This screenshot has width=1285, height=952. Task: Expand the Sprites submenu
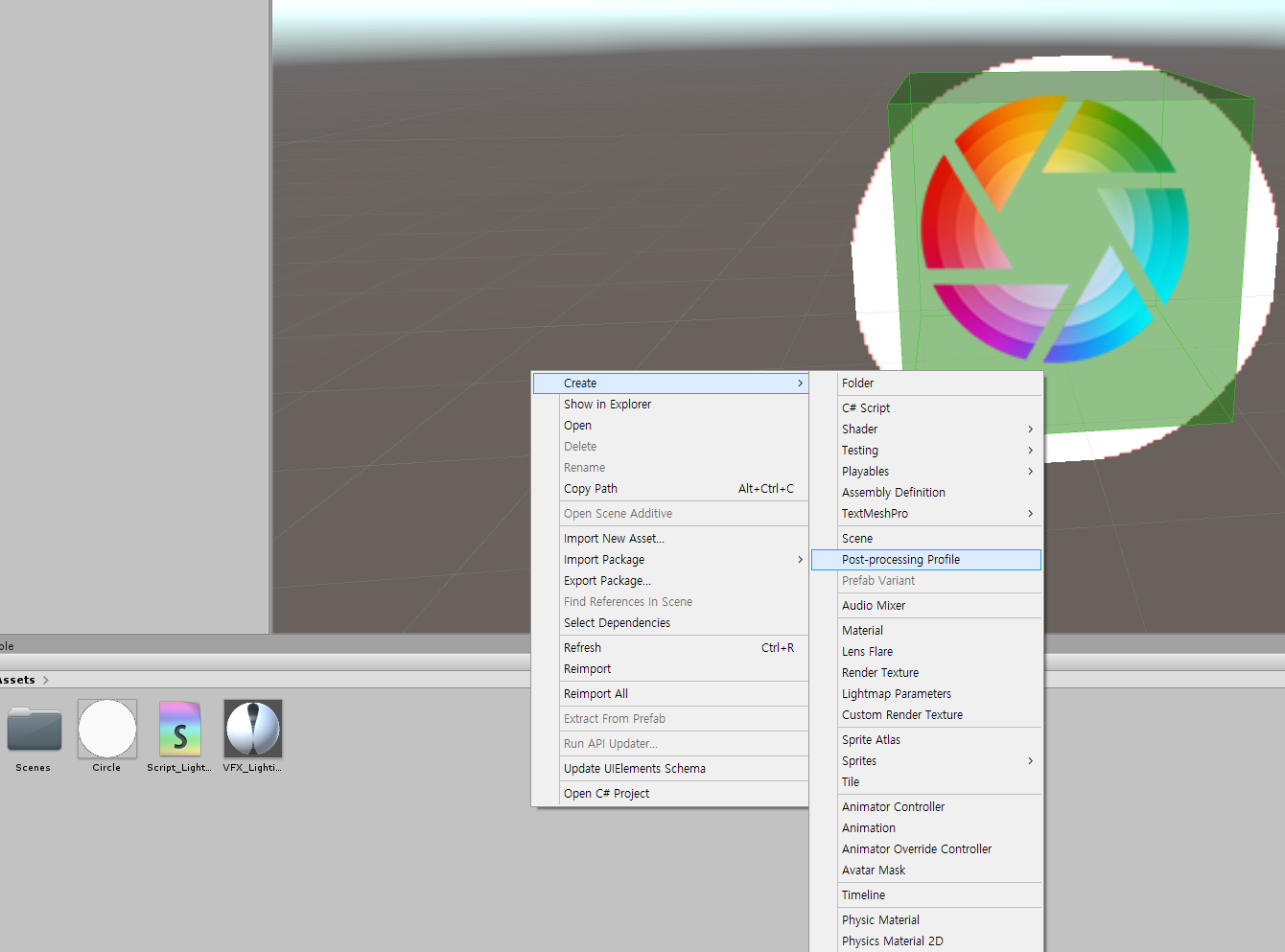(926, 761)
